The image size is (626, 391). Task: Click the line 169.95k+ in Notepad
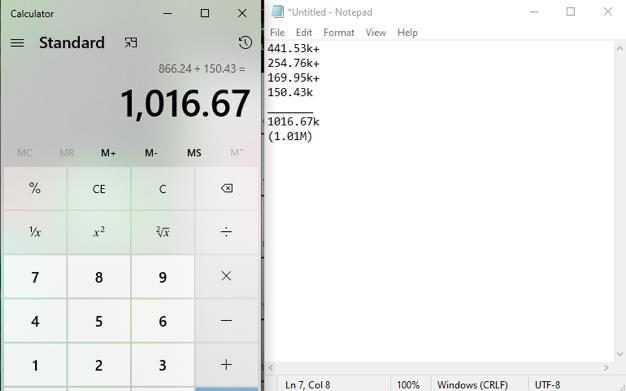(x=293, y=78)
